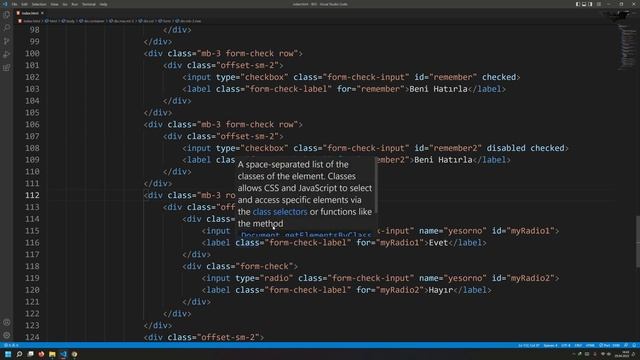Image resolution: width=640 pixels, height=360 pixels.
Task: Open the Run menu
Action: pos(74,4)
